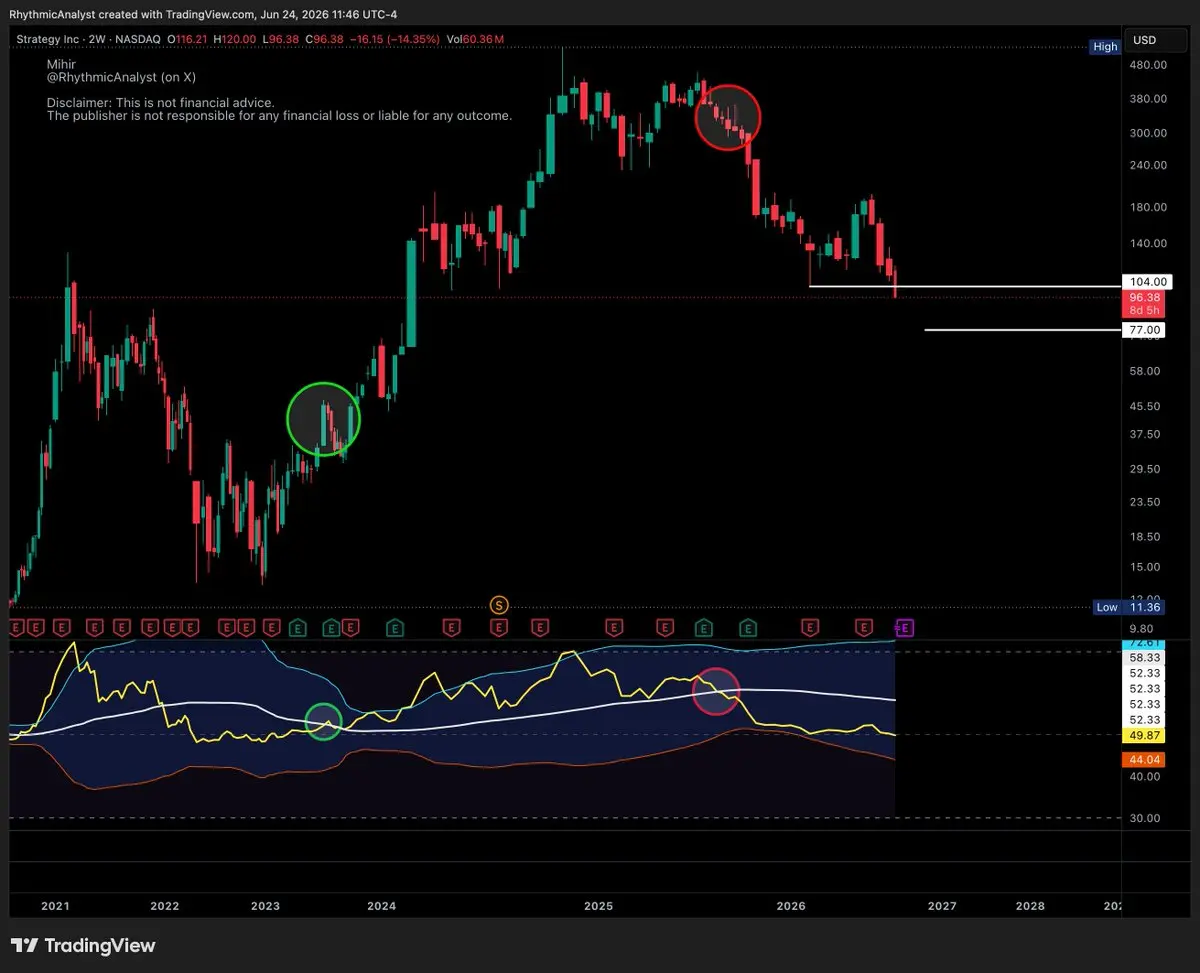This screenshot has height=973, width=1200.
Task: Click the 380.00 price axis value
Action: click(x=1147, y=99)
